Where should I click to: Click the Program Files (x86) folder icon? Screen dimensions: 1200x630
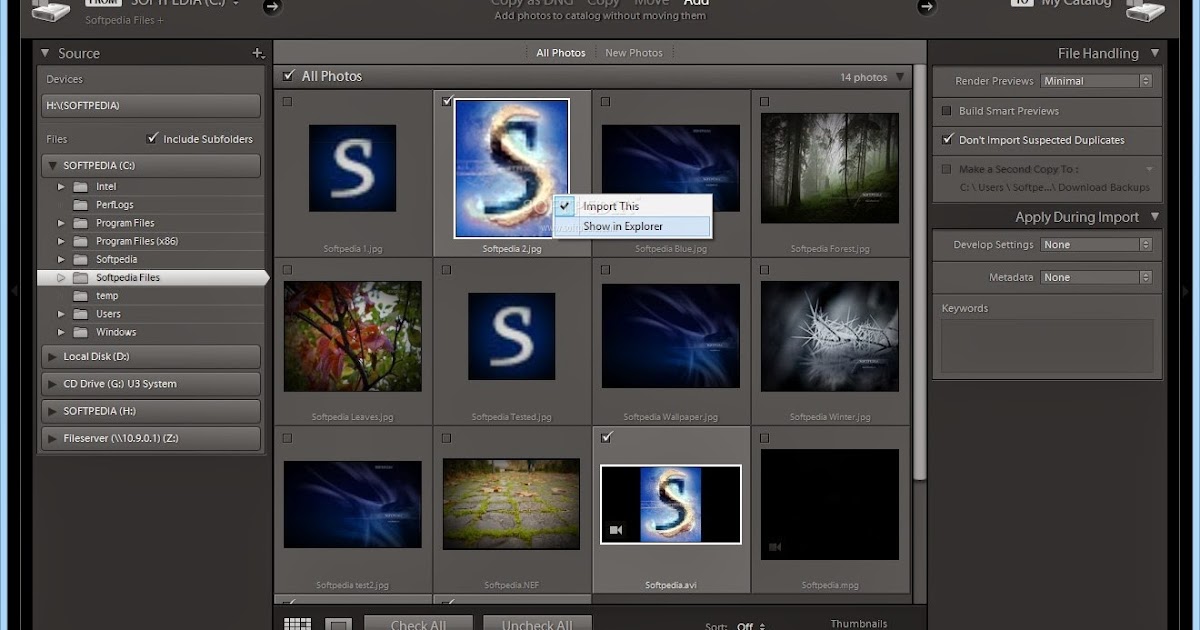click(x=80, y=241)
